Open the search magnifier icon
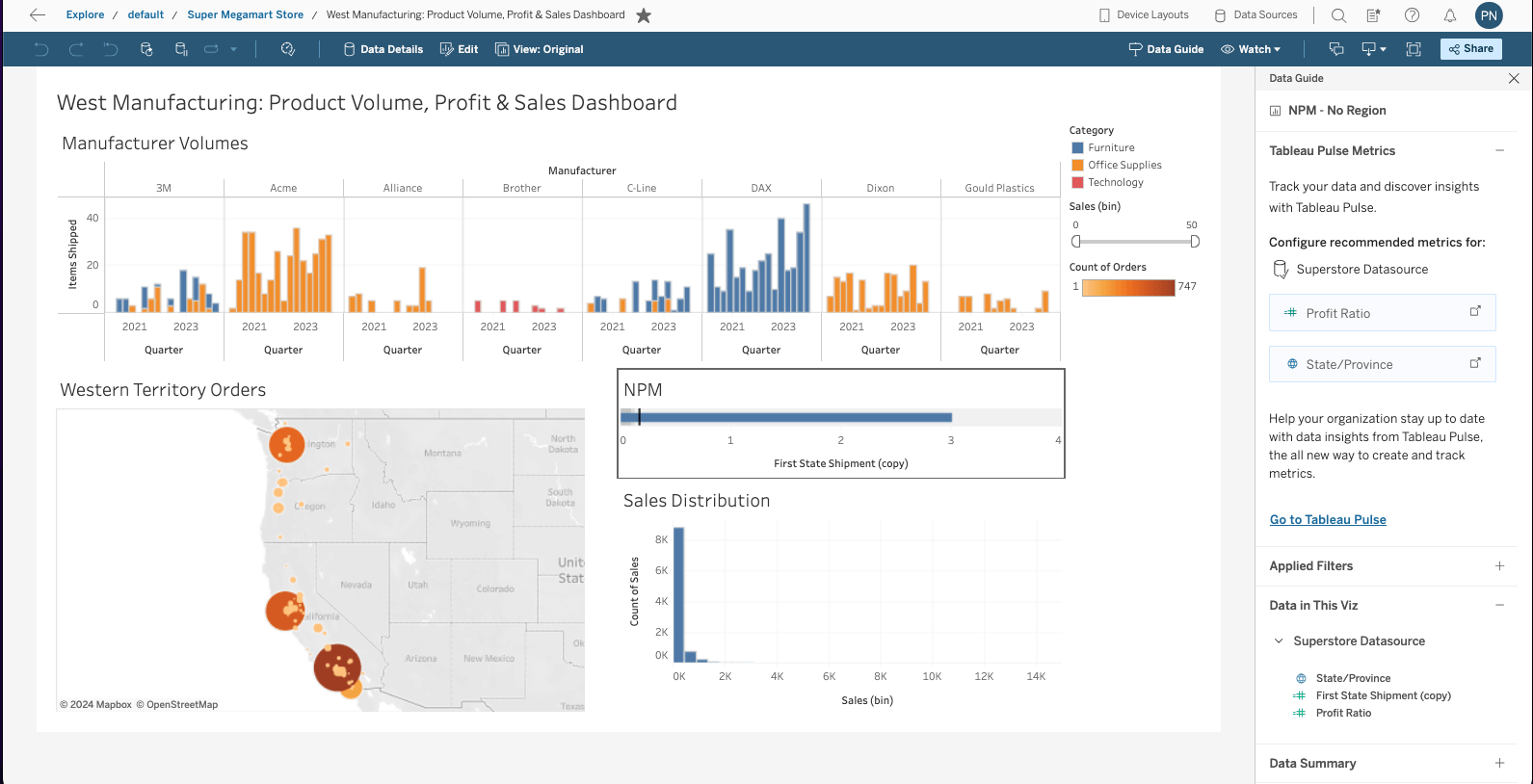 pyautogui.click(x=1338, y=14)
